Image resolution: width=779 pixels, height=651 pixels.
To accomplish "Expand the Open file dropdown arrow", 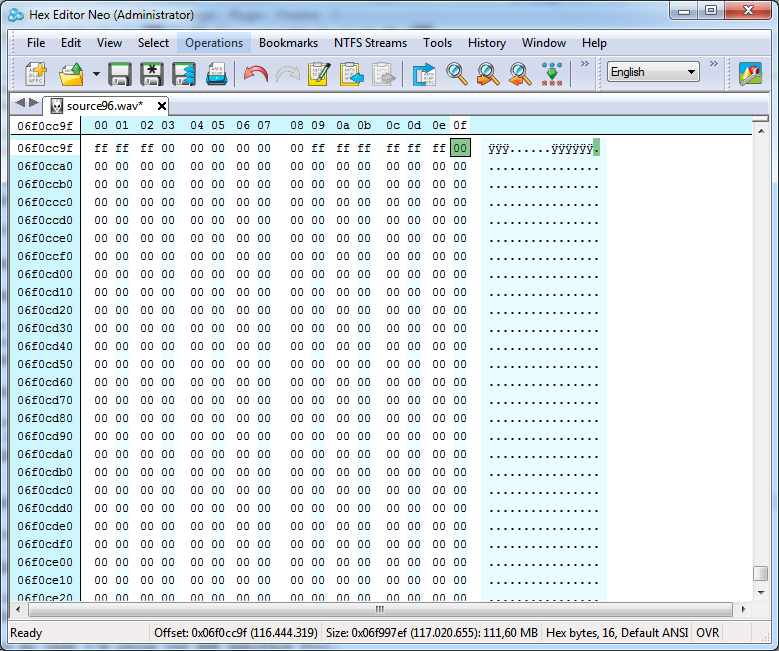I will click(96, 74).
